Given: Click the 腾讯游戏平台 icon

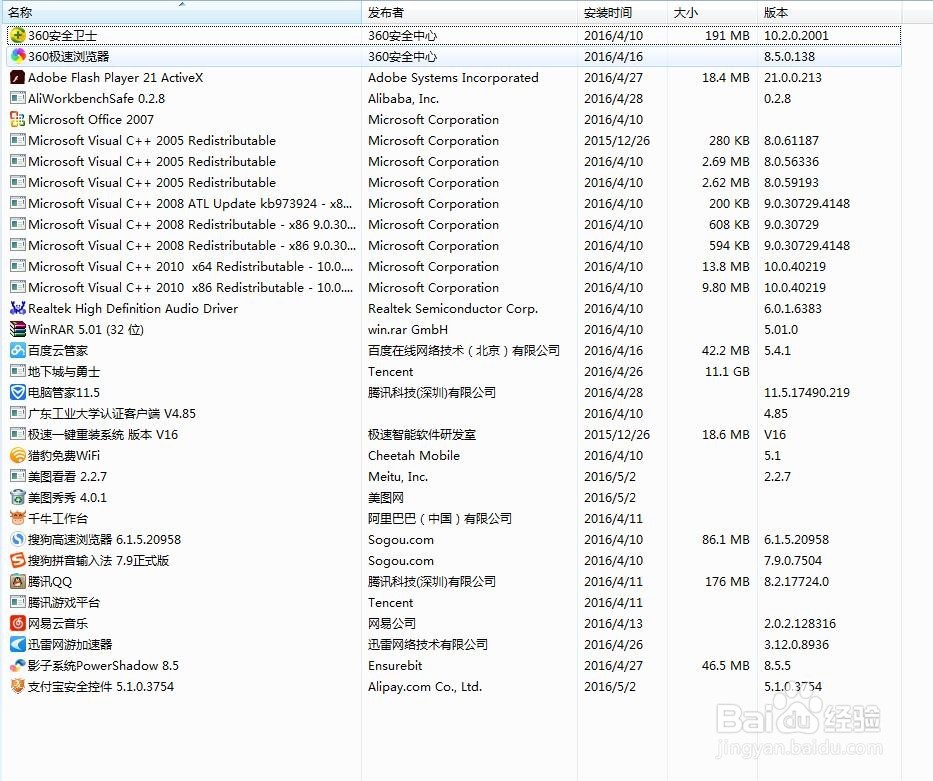Looking at the screenshot, I should (18, 602).
